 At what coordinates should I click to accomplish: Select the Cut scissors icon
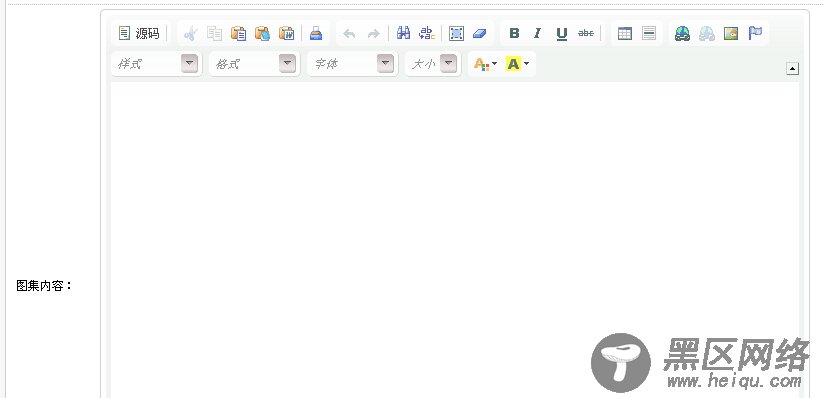pyautogui.click(x=191, y=34)
